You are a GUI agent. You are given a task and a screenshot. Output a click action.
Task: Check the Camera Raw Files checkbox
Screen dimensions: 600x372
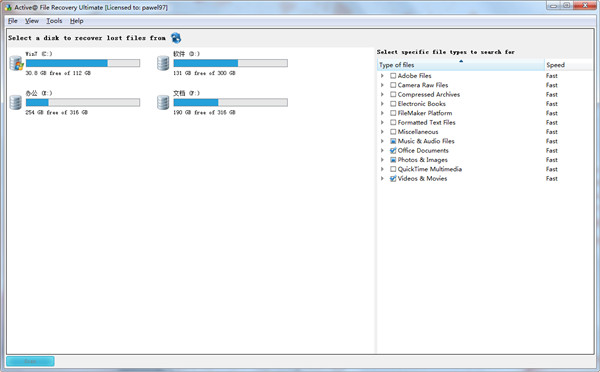coord(393,85)
